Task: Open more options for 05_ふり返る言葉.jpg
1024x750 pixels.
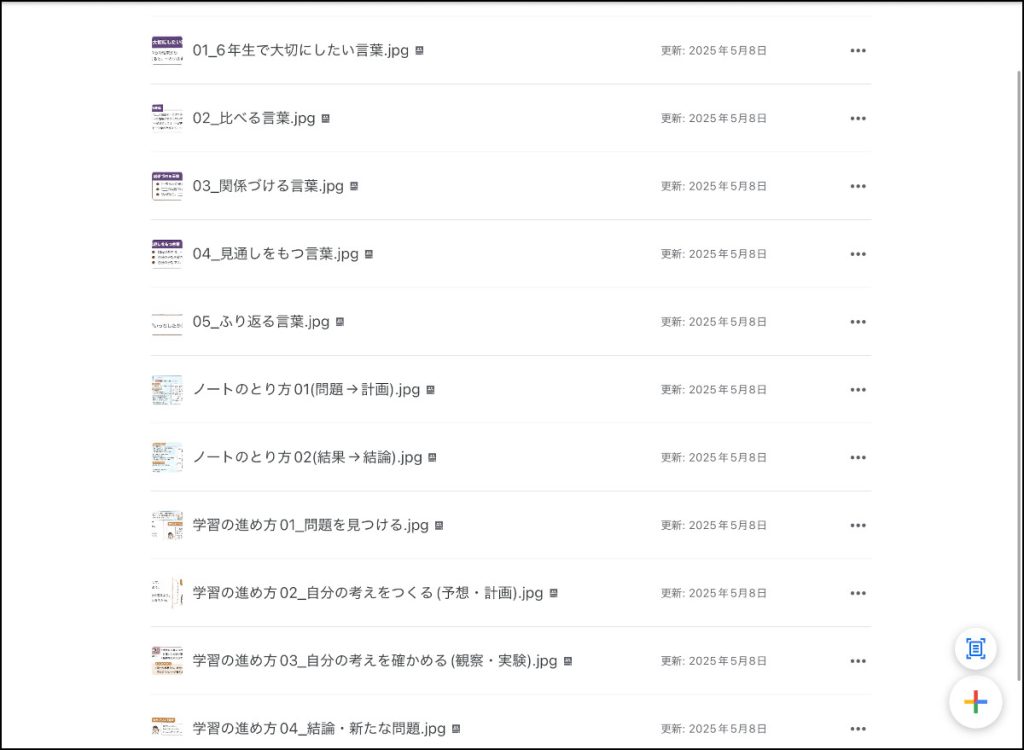Action: pos(857,322)
